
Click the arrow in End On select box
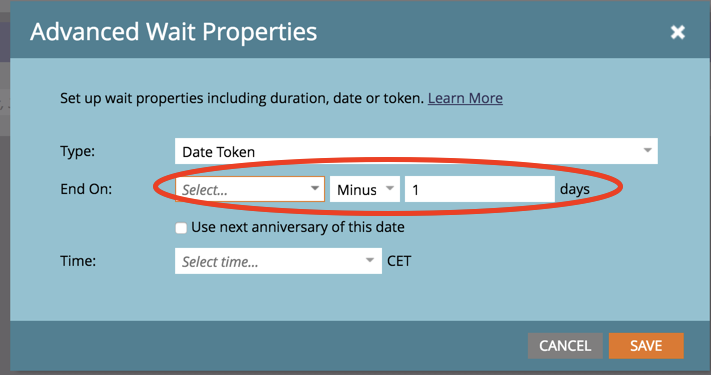pos(315,188)
